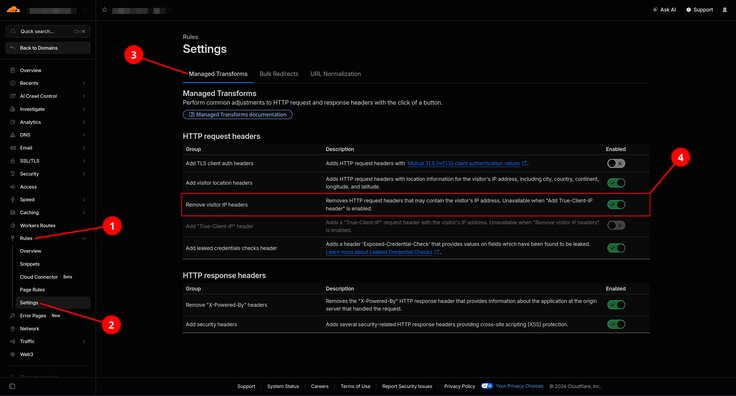Switch to the Bulk Redirects tab
736x396 pixels.
click(279, 74)
